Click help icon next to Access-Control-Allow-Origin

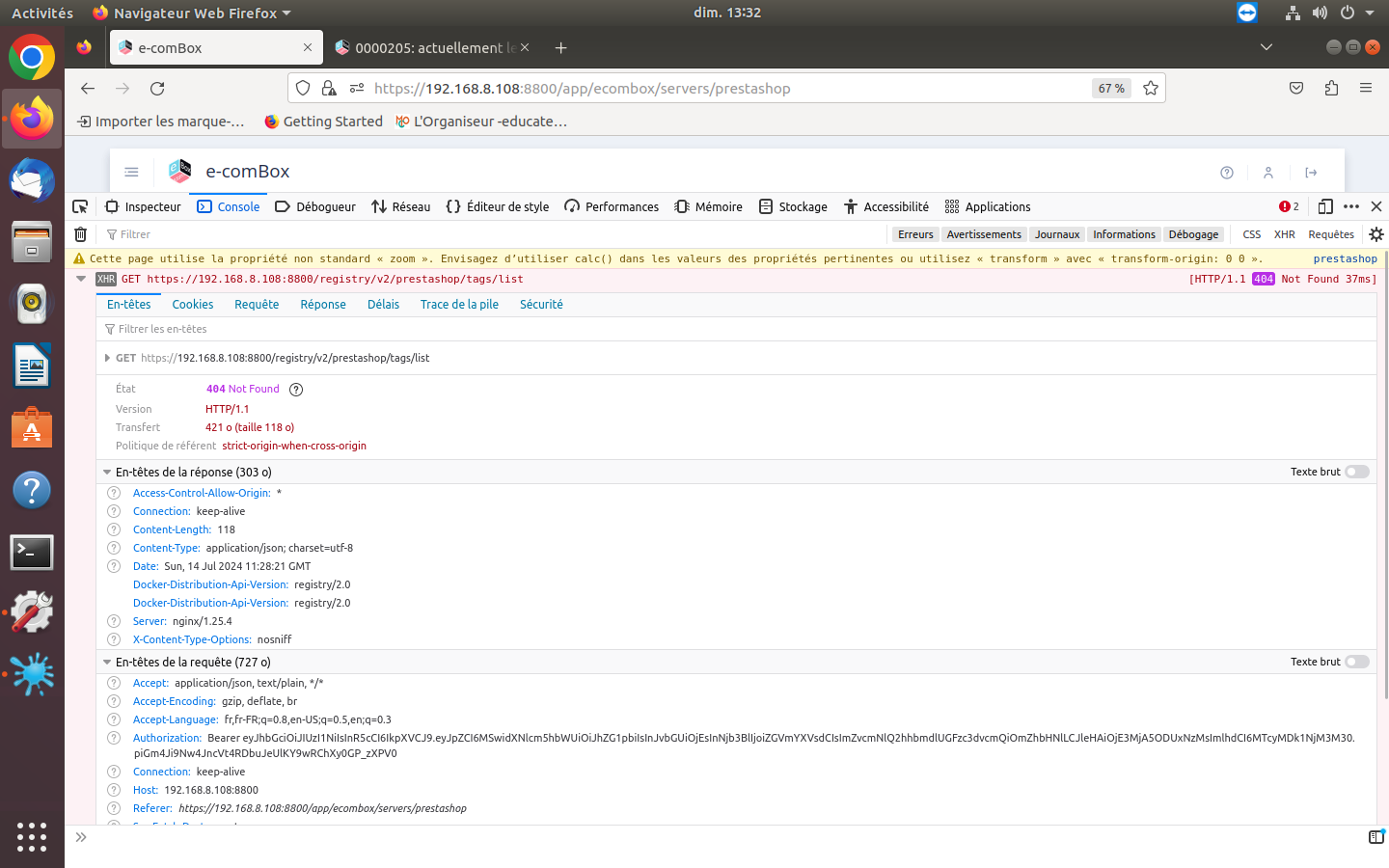pos(114,493)
